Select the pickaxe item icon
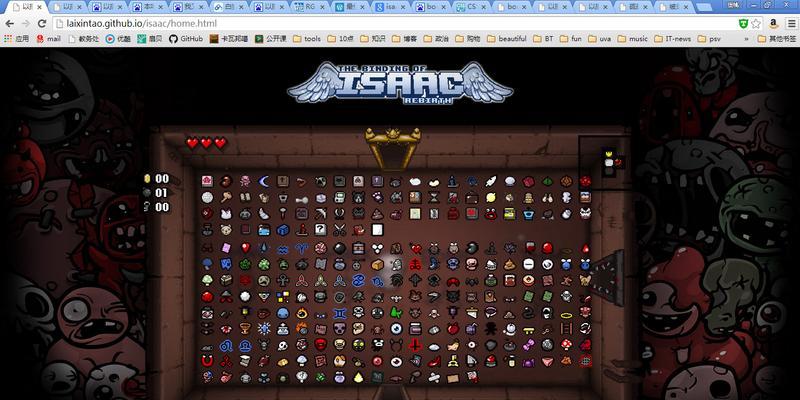Image resolution: width=800 pixels, height=400 pixels. pyautogui.click(x=320, y=214)
